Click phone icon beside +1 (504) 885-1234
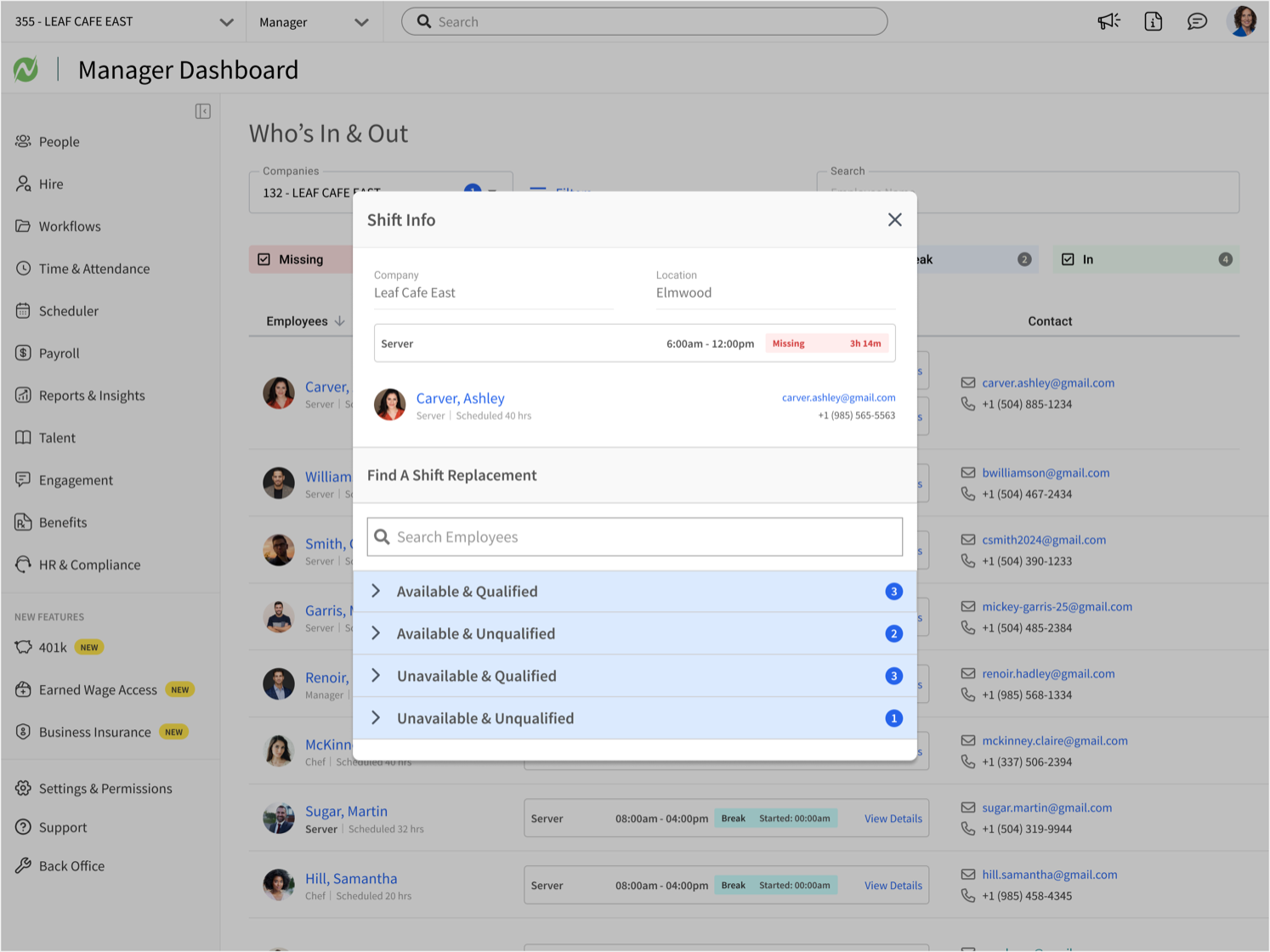The width and height of the screenshot is (1270, 952). coord(967,404)
